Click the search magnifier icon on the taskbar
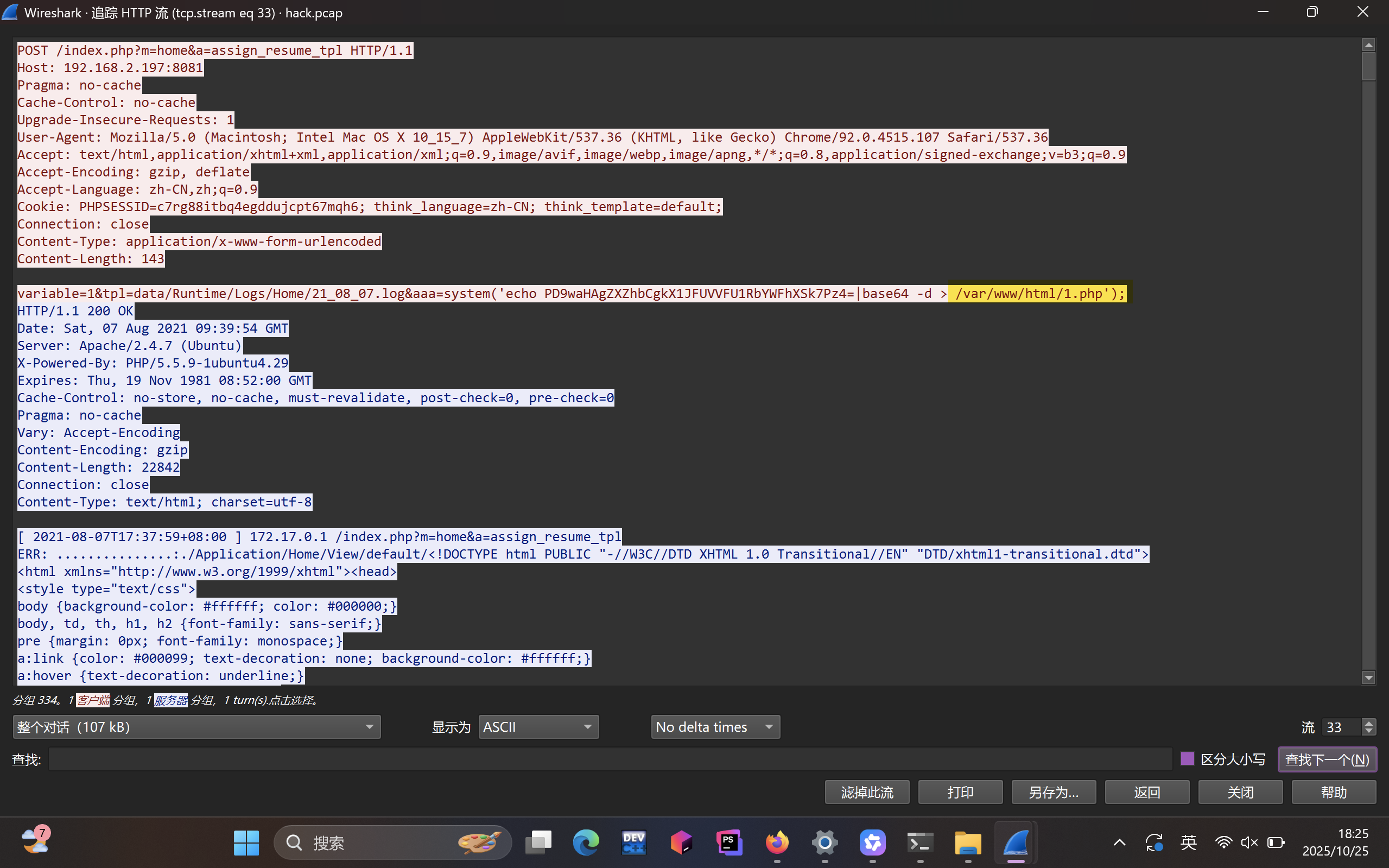1389x868 pixels. [294, 842]
